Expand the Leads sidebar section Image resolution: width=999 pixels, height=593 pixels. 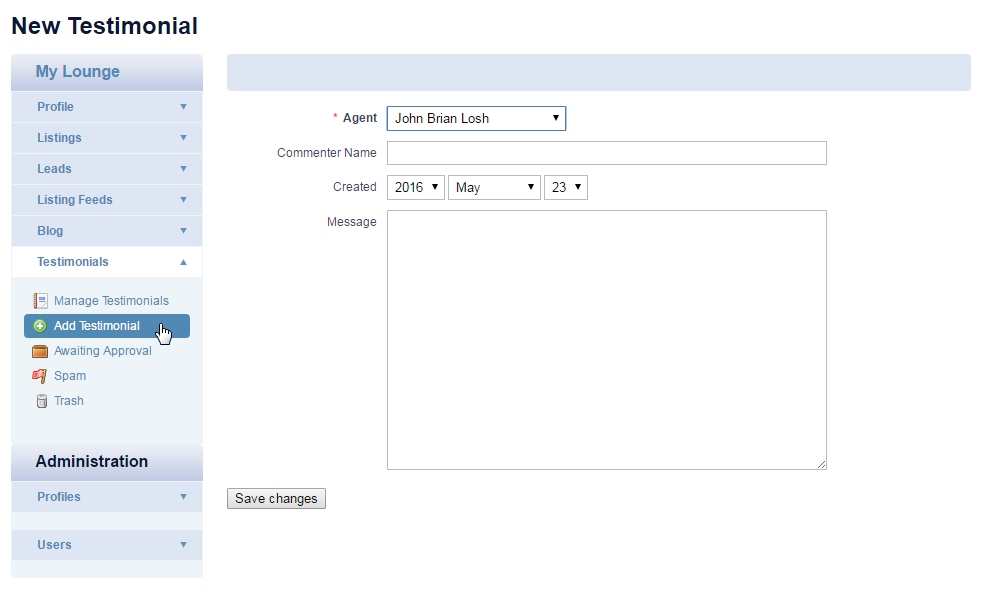107,169
